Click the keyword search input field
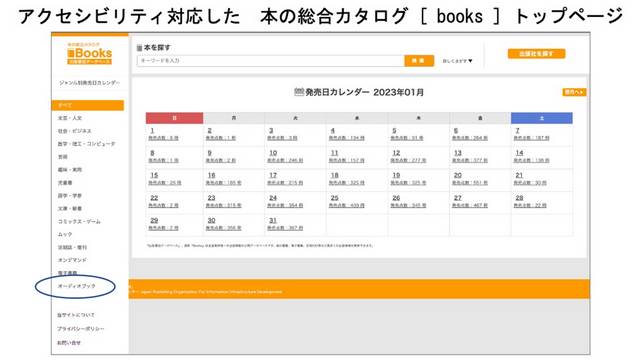Screen dimensions: 640x360 [x=271, y=61]
